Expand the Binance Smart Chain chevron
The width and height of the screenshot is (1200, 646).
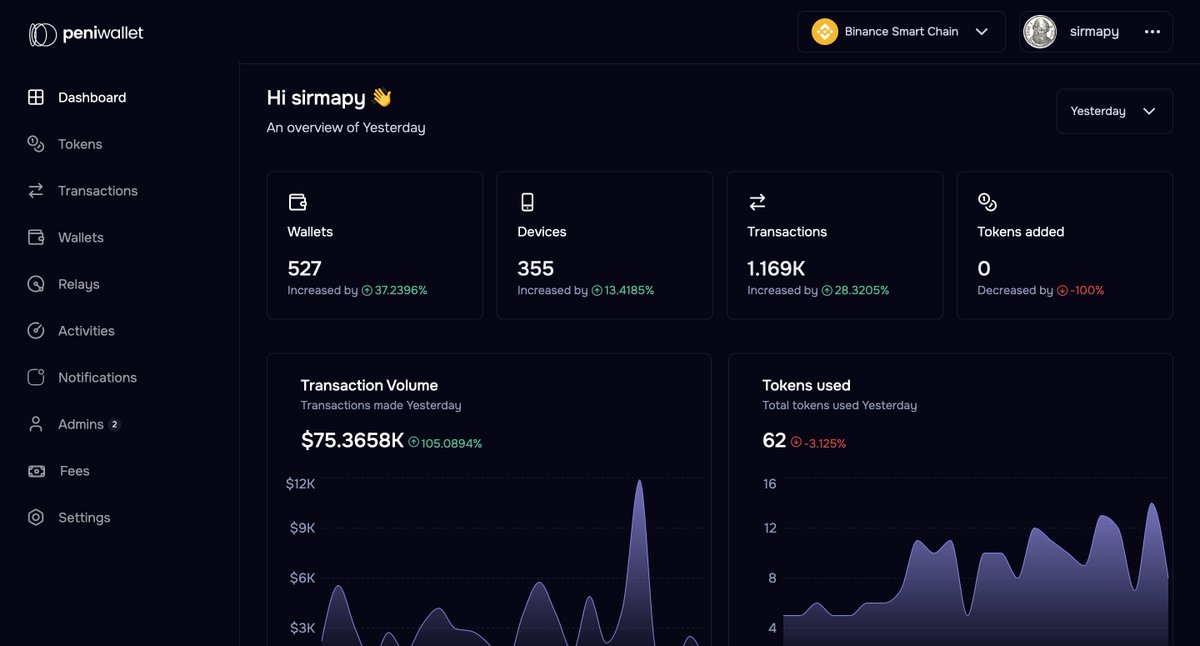coord(982,32)
